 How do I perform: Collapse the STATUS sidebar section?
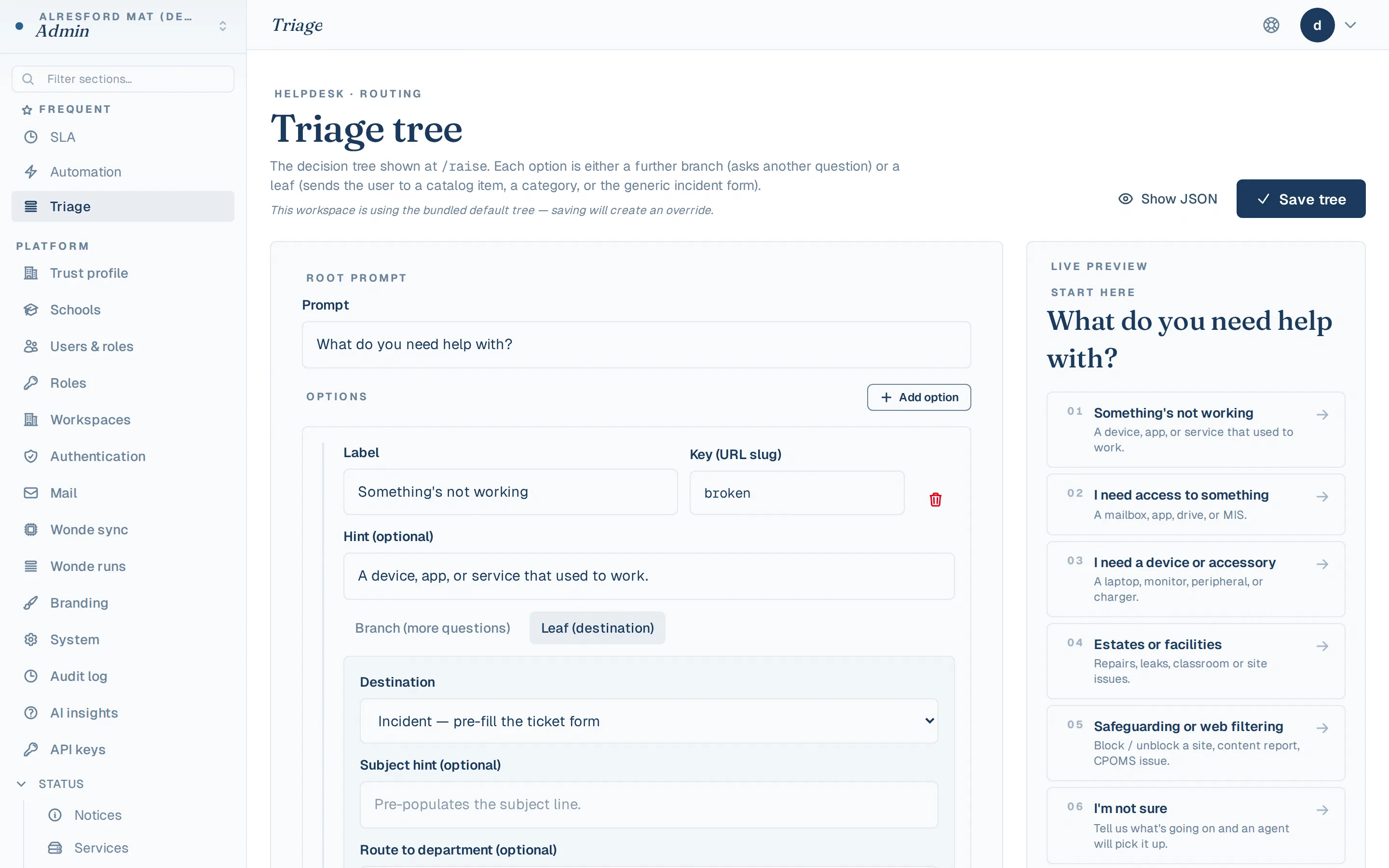pos(52,784)
